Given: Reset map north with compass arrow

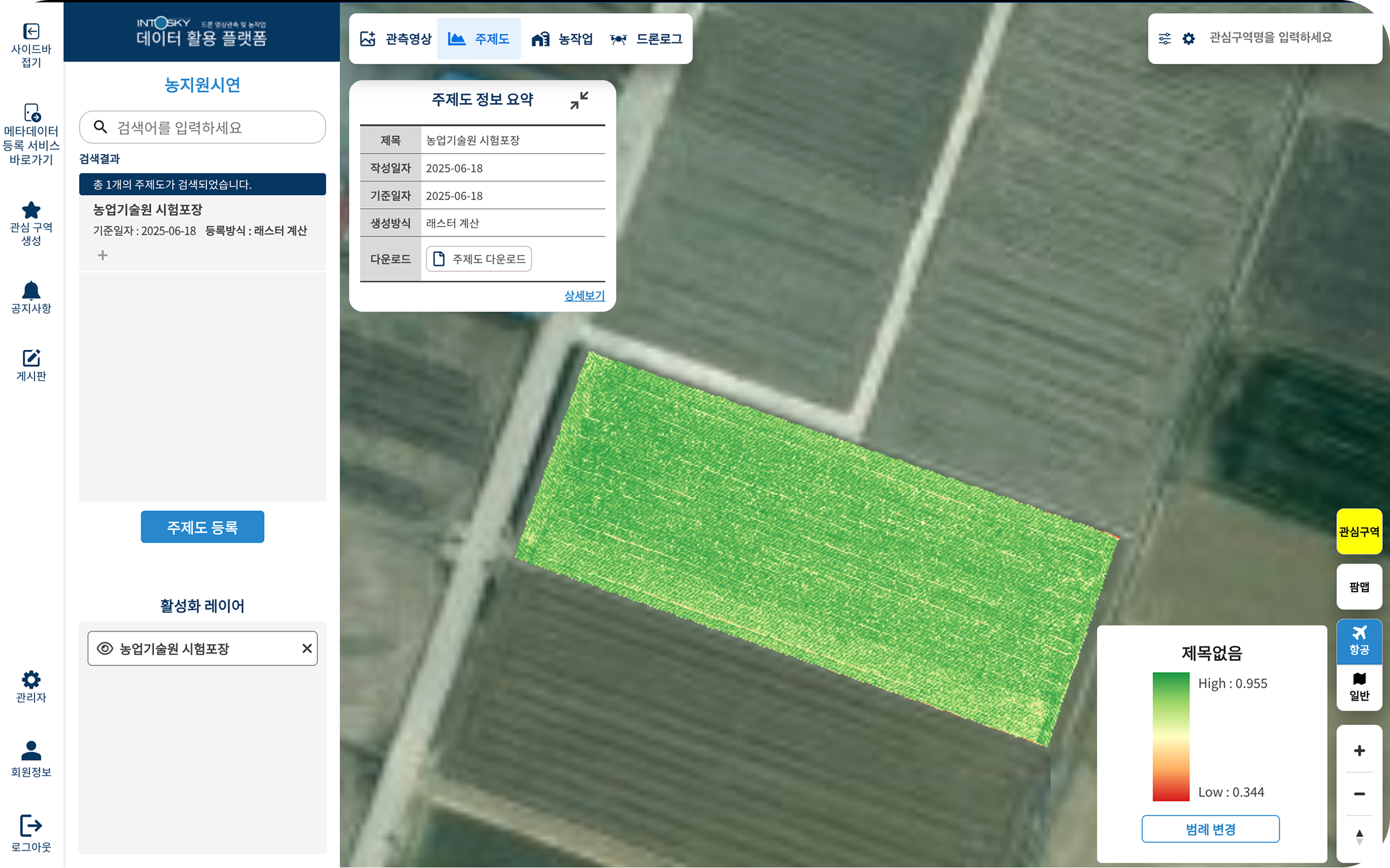Looking at the screenshot, I should [x=1359, y=837].
